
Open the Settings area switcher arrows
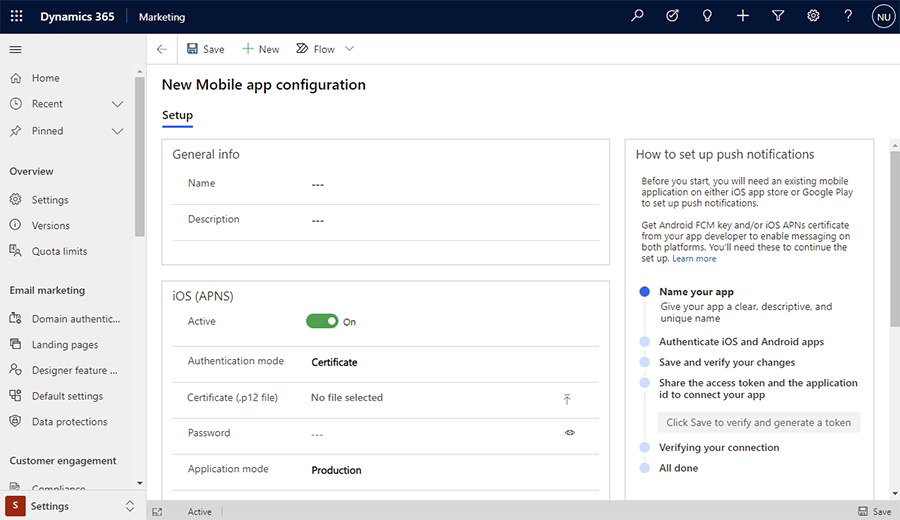(x=130, y=506)
